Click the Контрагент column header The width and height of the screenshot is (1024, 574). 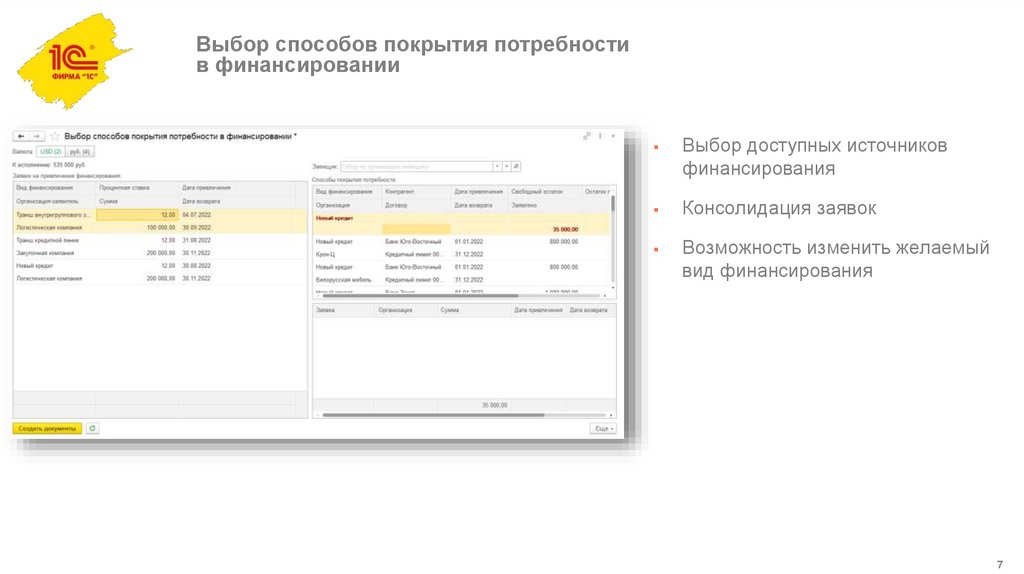(416, 192)
